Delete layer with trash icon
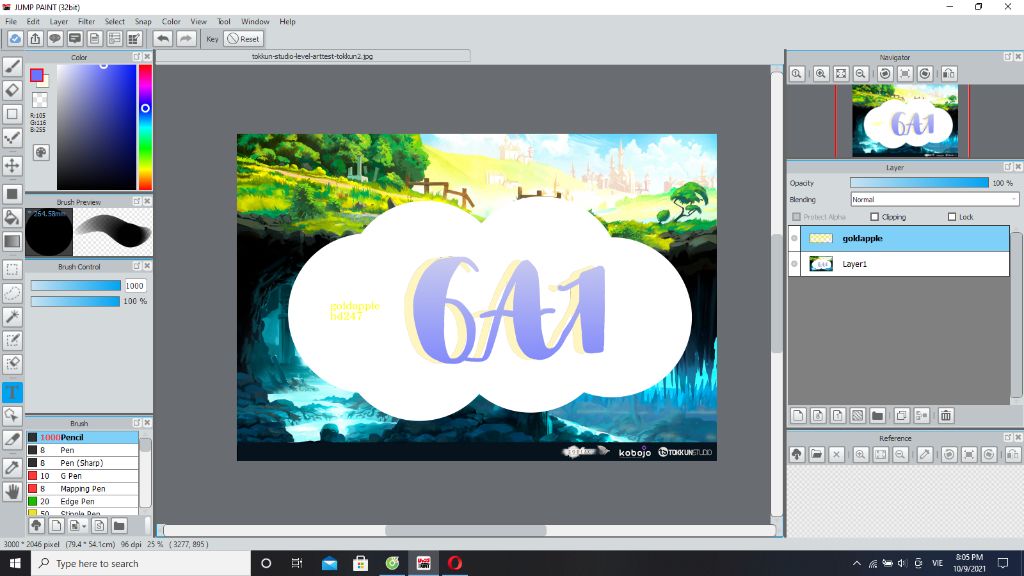 pos(946,415)
